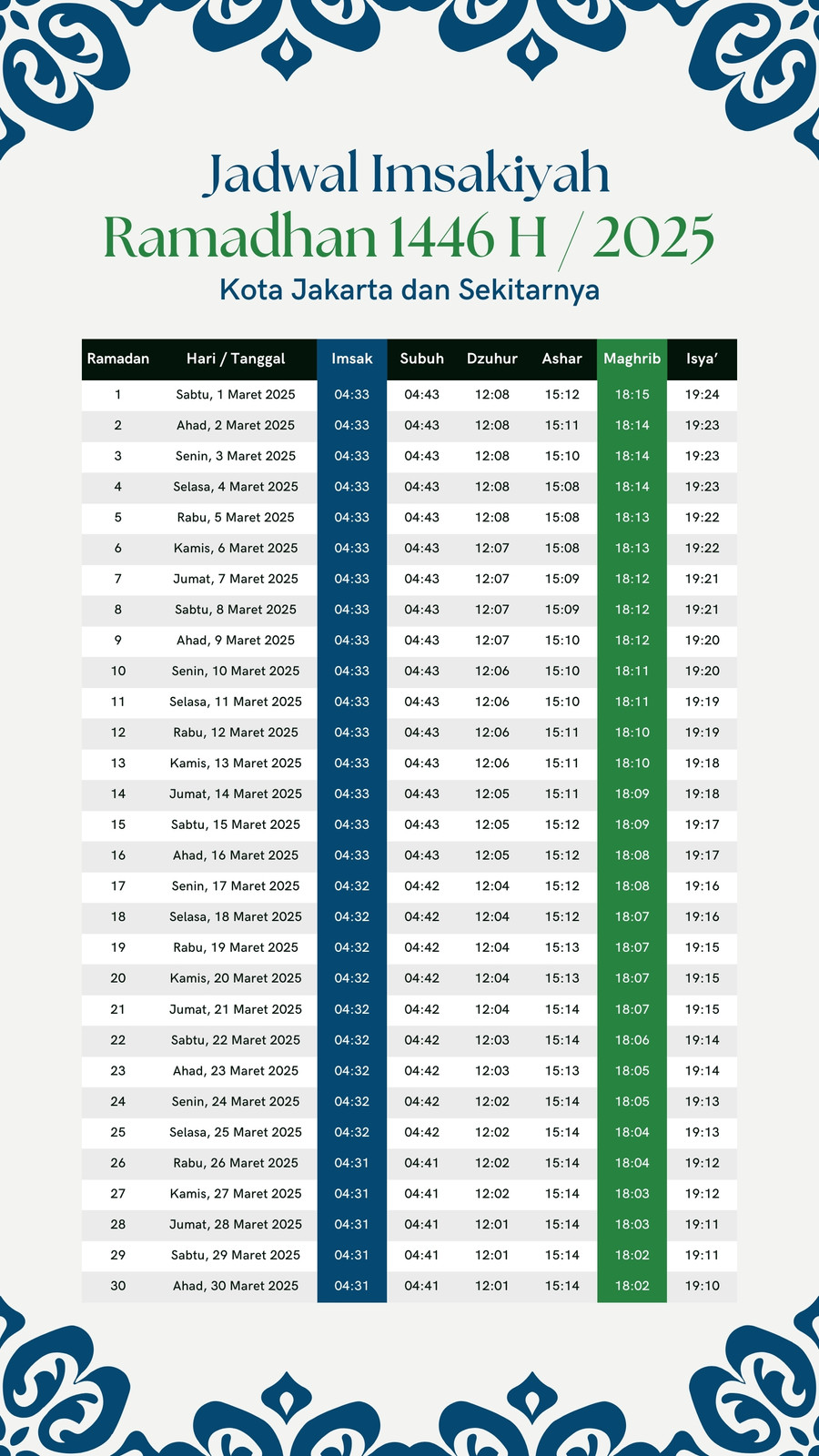Click Maghrib time 18:15 in first row

(x=632, y=395)
